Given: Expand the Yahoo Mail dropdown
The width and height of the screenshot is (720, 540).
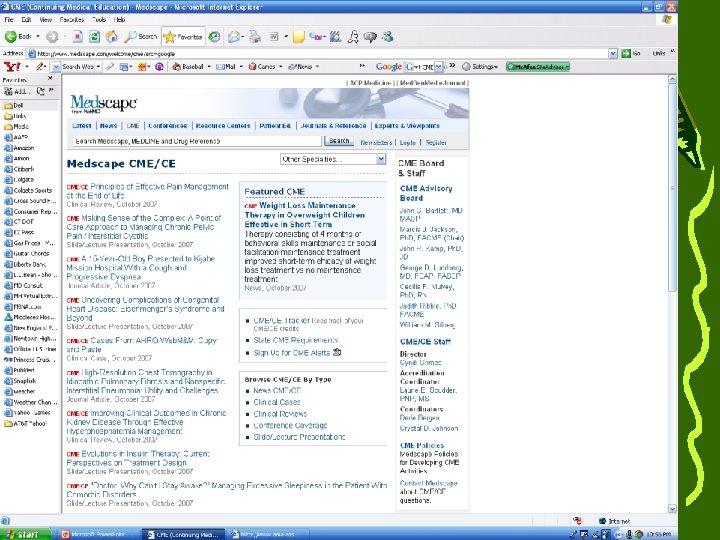Looking at the screenshot, I should point(241,67).
